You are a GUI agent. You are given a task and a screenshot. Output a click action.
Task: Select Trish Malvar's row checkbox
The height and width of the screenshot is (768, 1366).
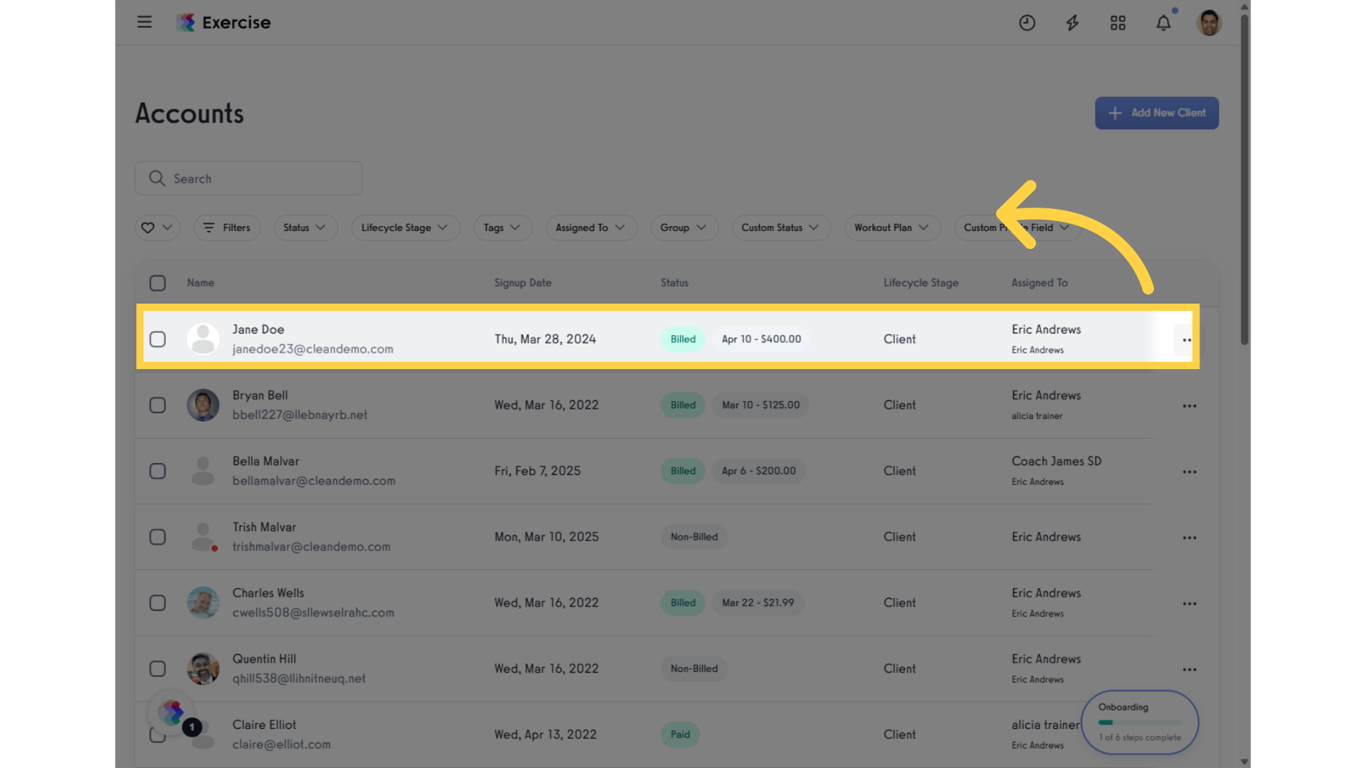tap(157, 537)
